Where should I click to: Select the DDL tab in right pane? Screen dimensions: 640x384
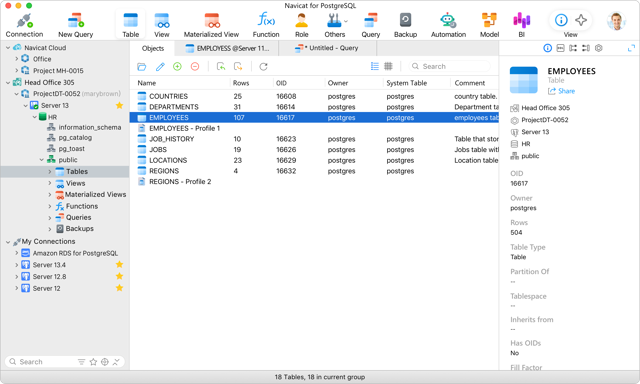point(560,48)
